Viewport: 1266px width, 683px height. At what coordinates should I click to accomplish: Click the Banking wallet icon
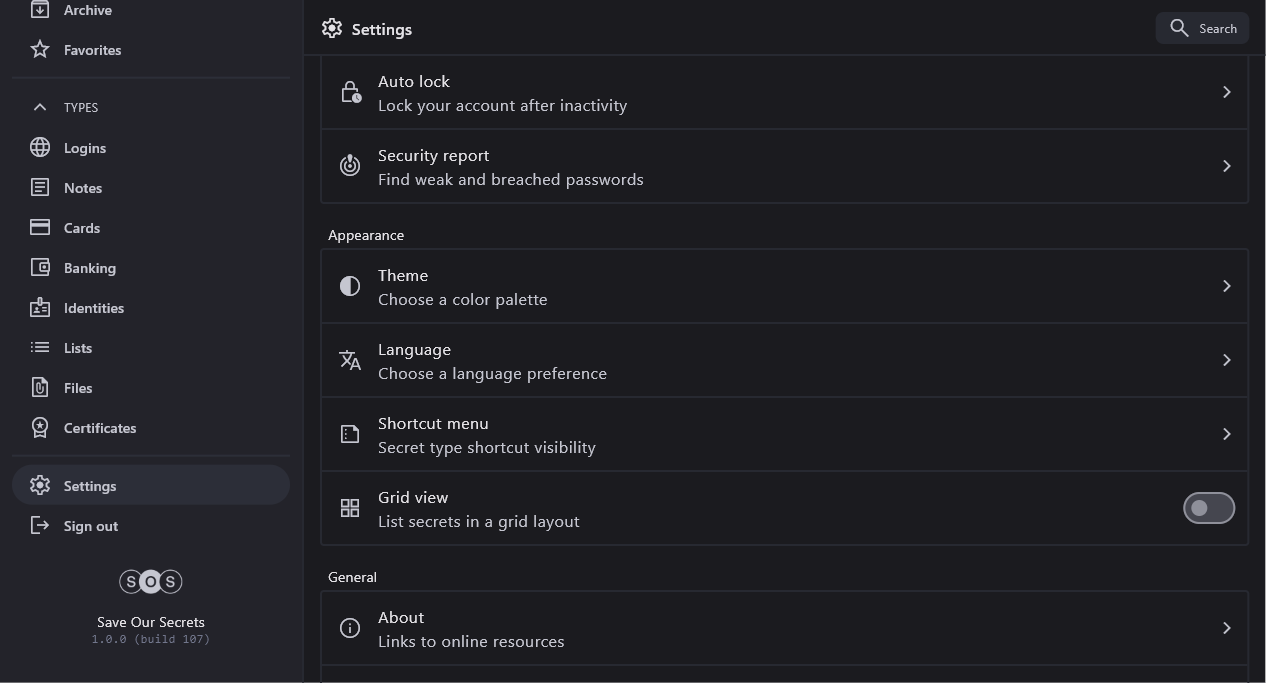coord(40,268)
